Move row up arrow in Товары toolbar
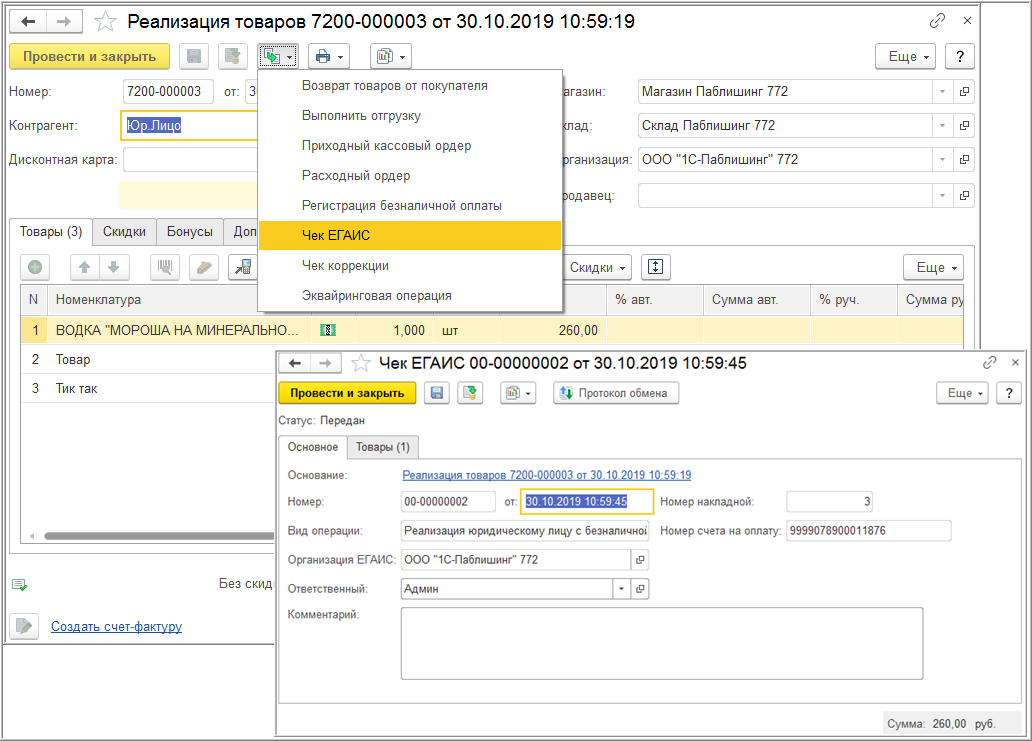Screen dimensions: 1032x741 (x=85, y=267)
